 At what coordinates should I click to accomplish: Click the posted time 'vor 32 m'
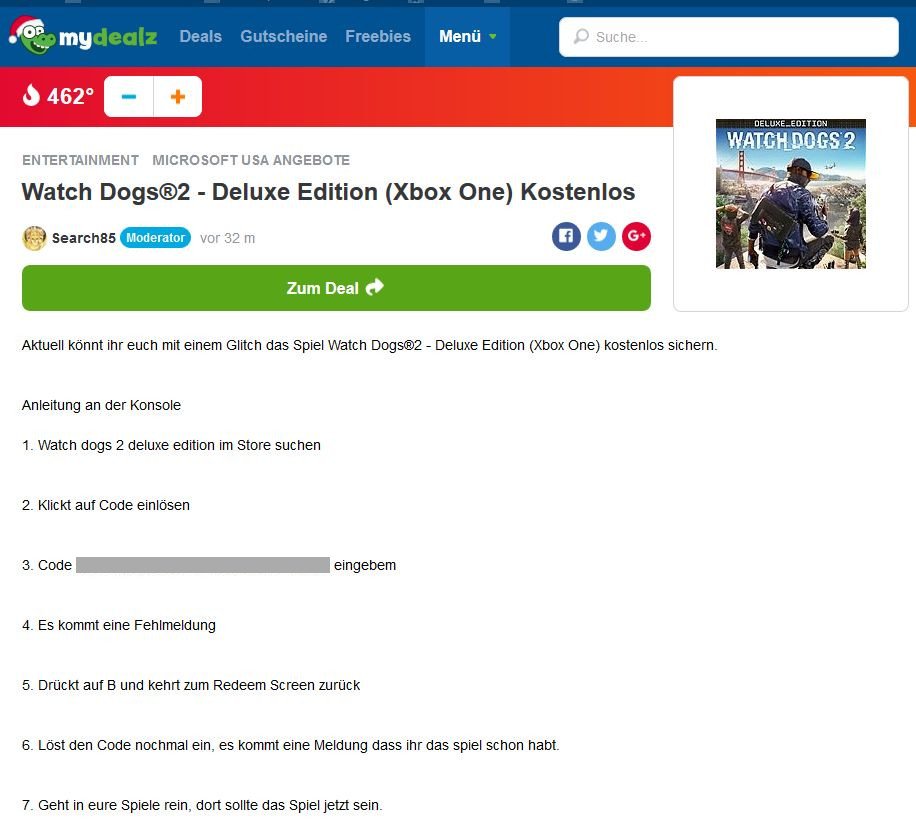point(227,238)
